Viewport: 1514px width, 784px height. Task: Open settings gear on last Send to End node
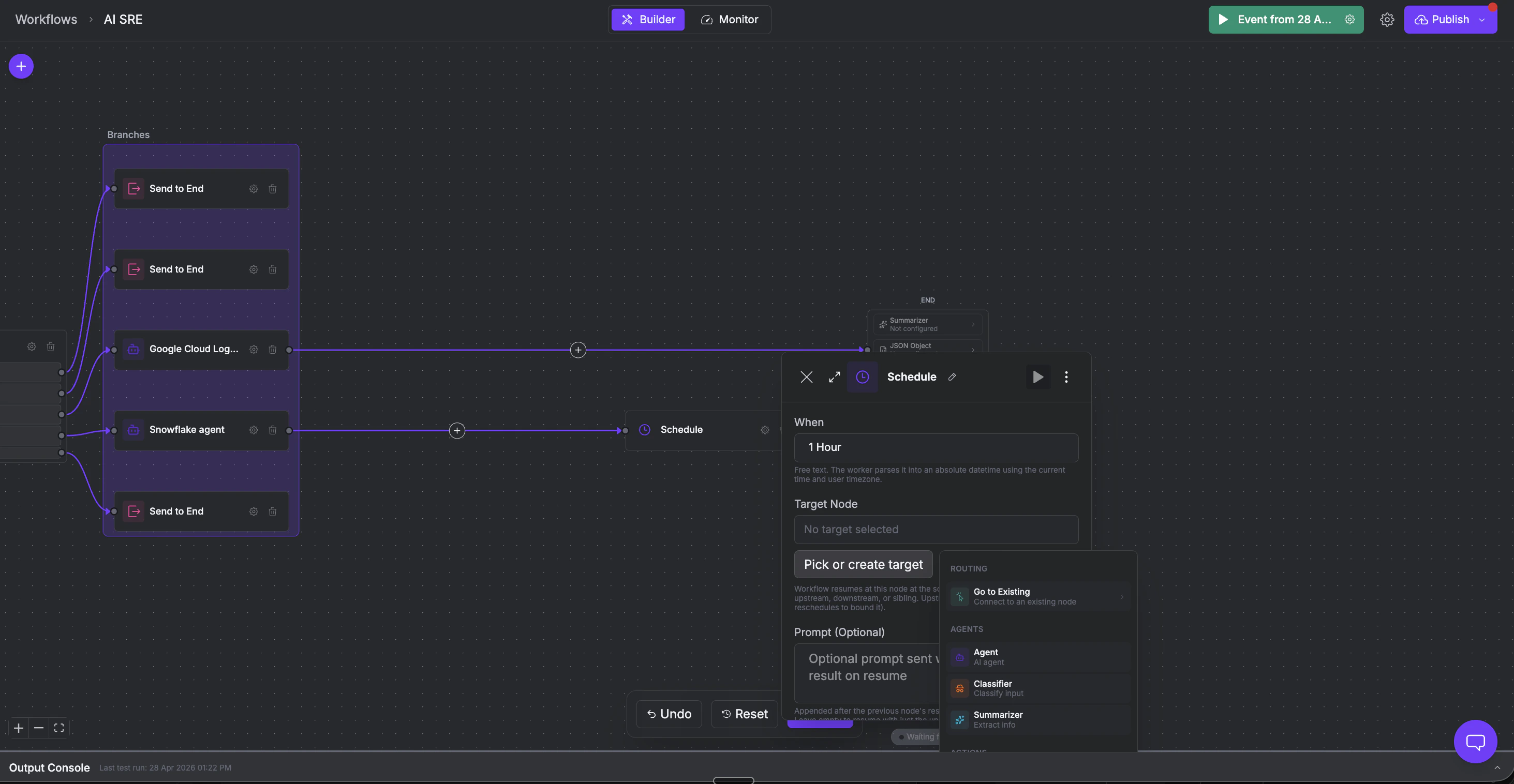click(254, 511)
